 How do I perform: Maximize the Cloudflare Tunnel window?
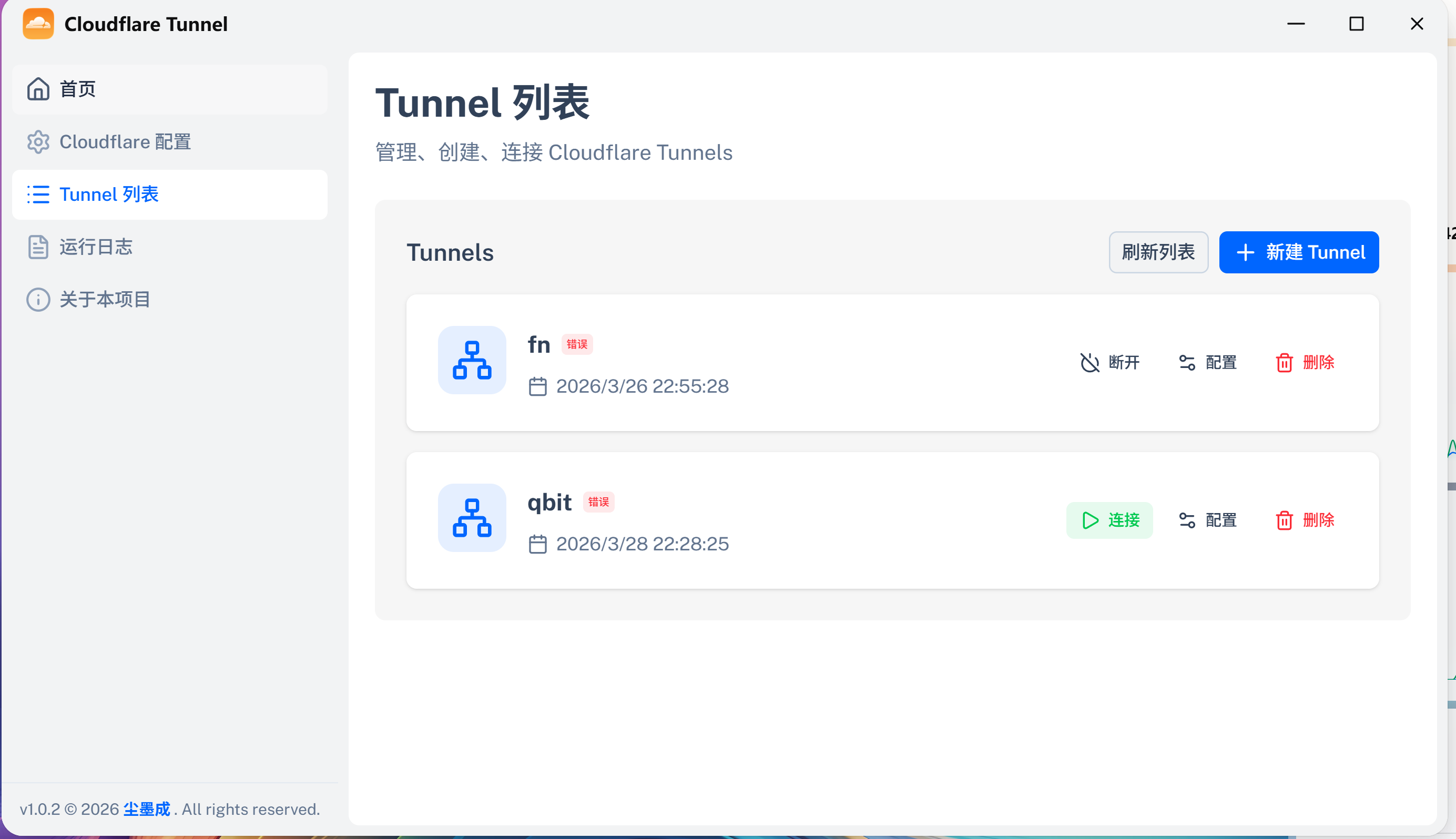pyautogui.click(x=1356, y=24)
